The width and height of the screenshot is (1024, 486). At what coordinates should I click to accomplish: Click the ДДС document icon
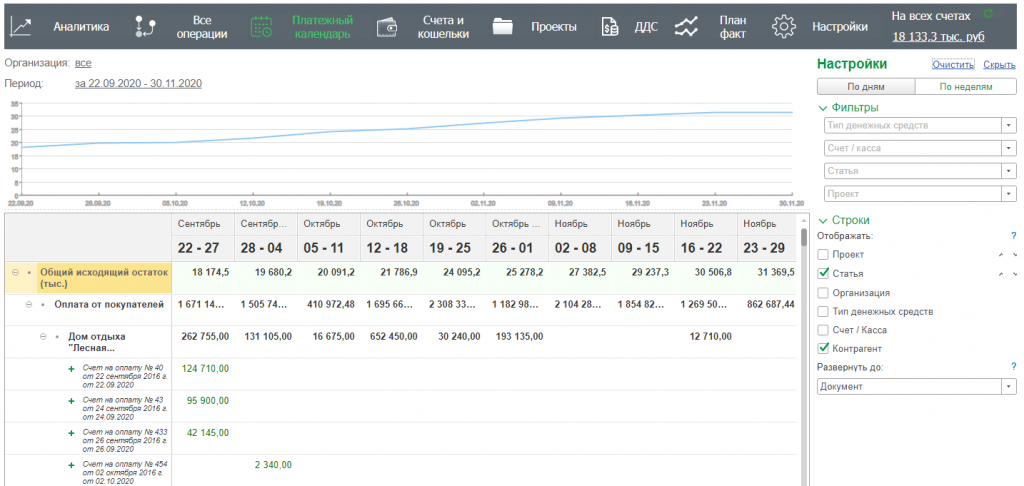[609, 28]
